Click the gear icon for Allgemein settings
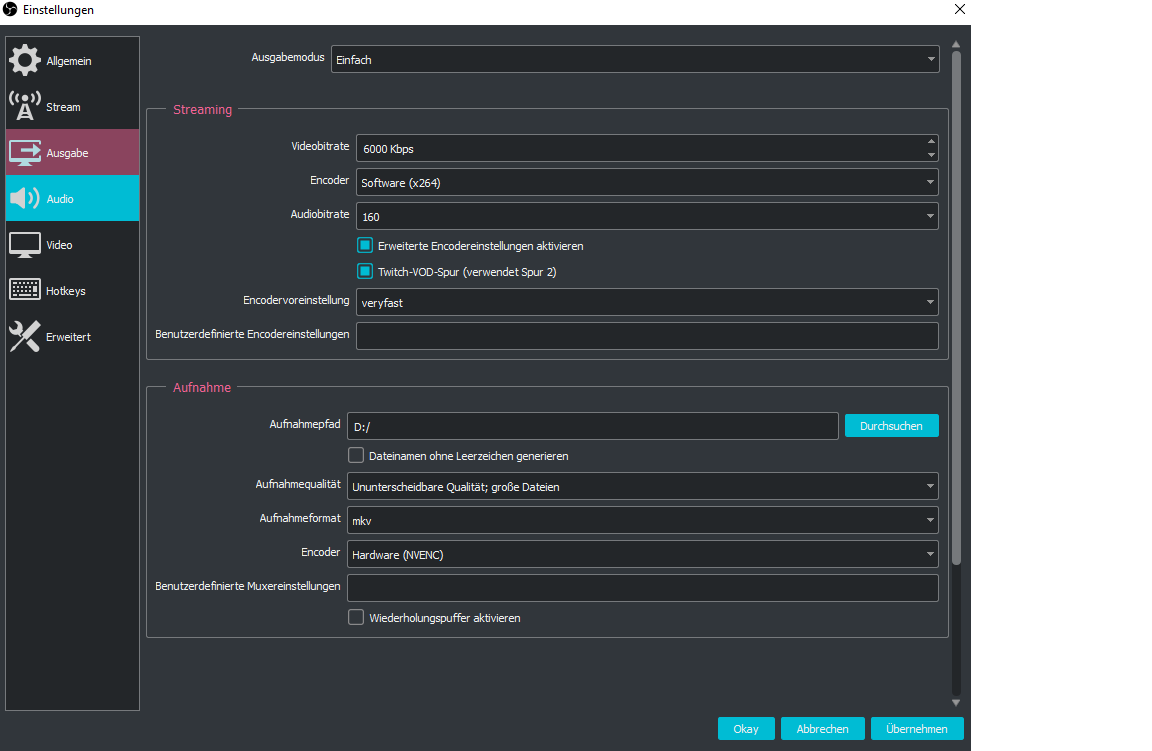This screenshot has width=1152, height=751. tap(25, 61)
